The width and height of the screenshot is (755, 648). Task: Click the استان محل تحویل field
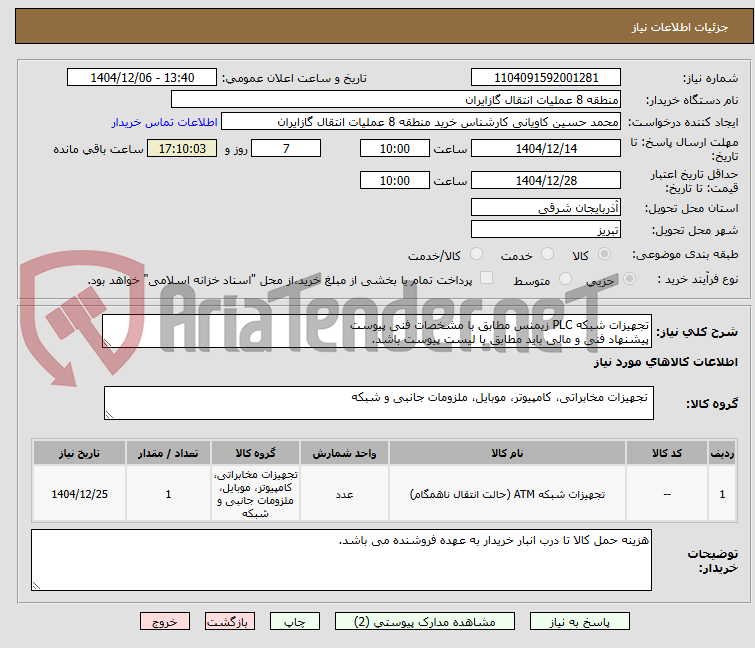[x=546, y=207]
